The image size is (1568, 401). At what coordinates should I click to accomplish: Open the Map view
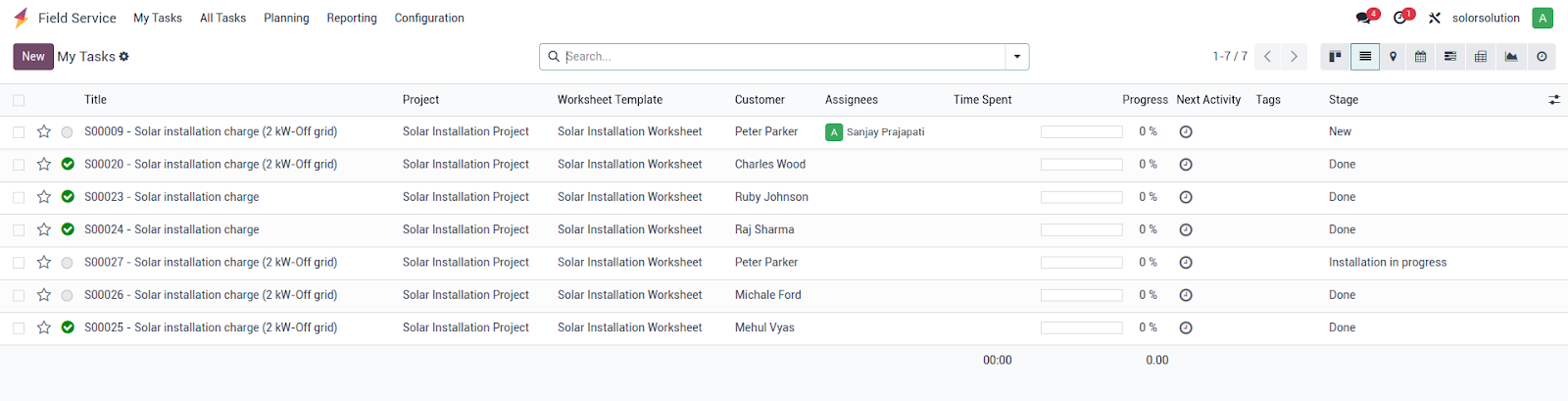pos(1393,57)
